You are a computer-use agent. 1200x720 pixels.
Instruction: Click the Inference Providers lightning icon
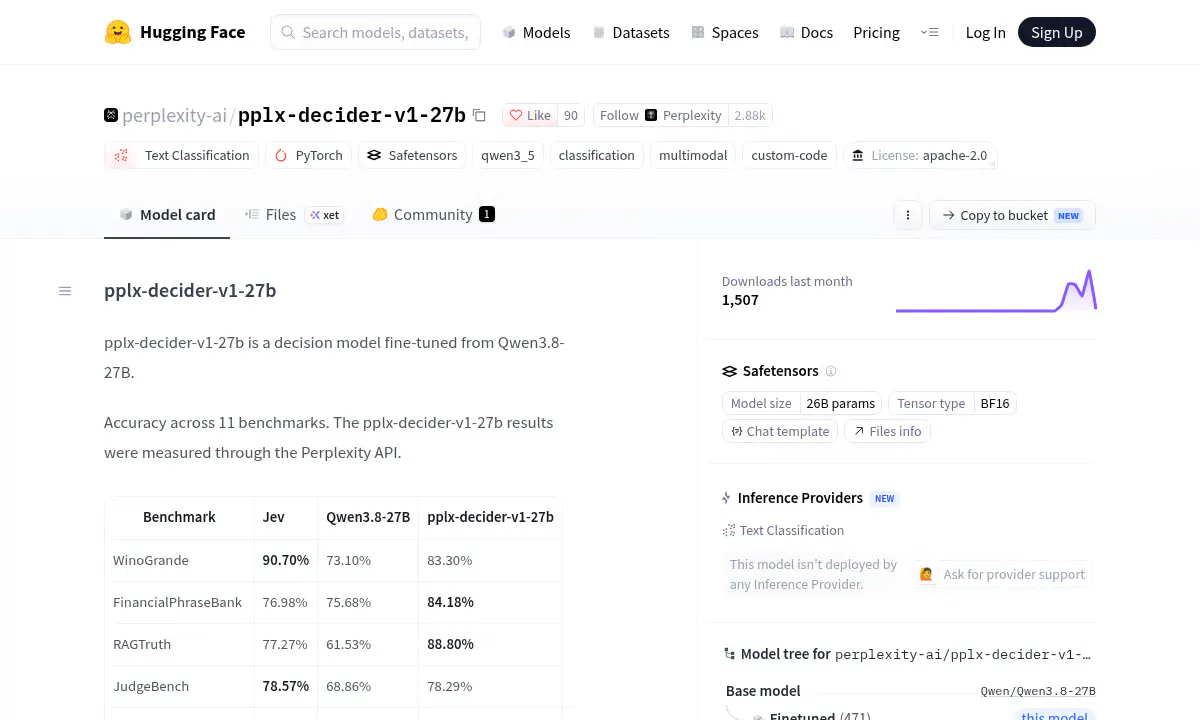coord(727,498)
